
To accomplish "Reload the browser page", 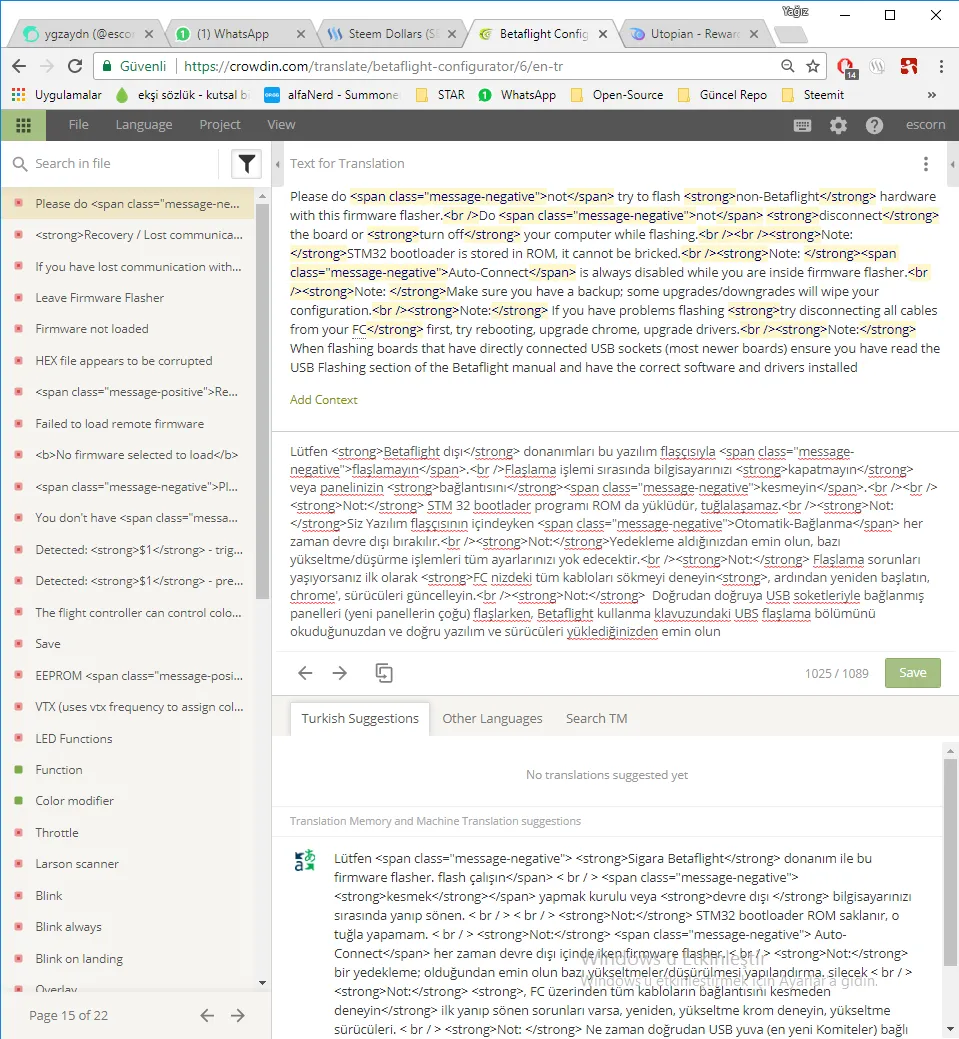I will tap(75, 66).
